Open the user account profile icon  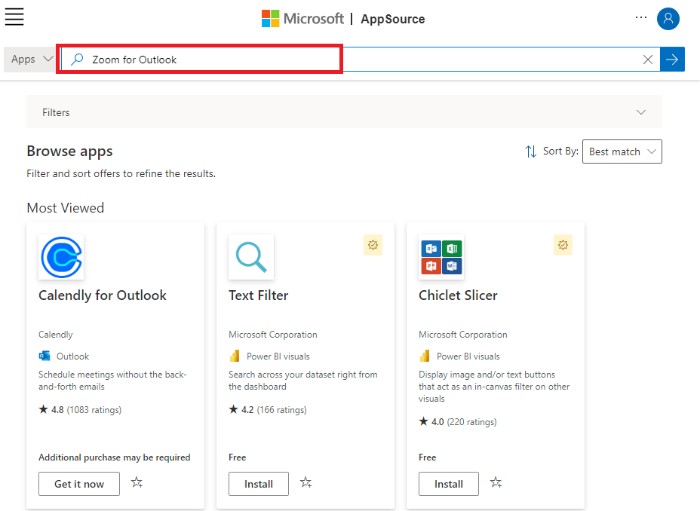668,19
